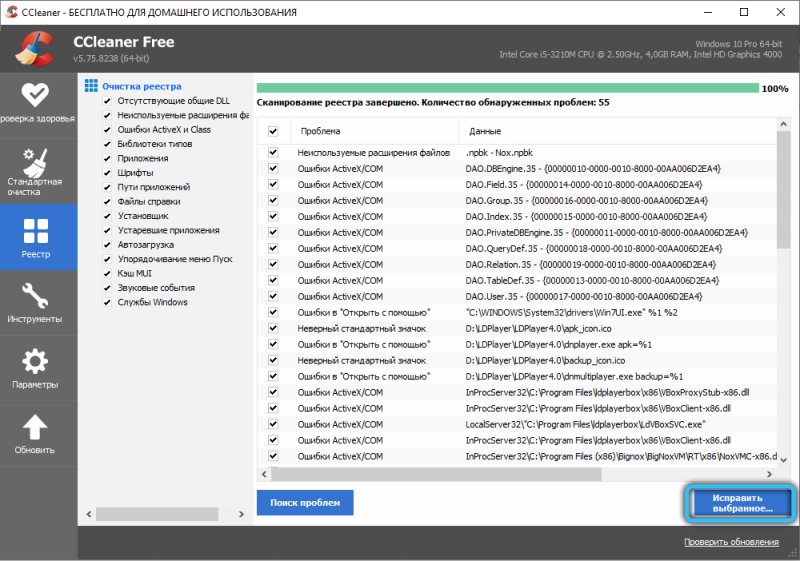
Task: Select the DAO.Index.35 row
Action: coord(517,216)
